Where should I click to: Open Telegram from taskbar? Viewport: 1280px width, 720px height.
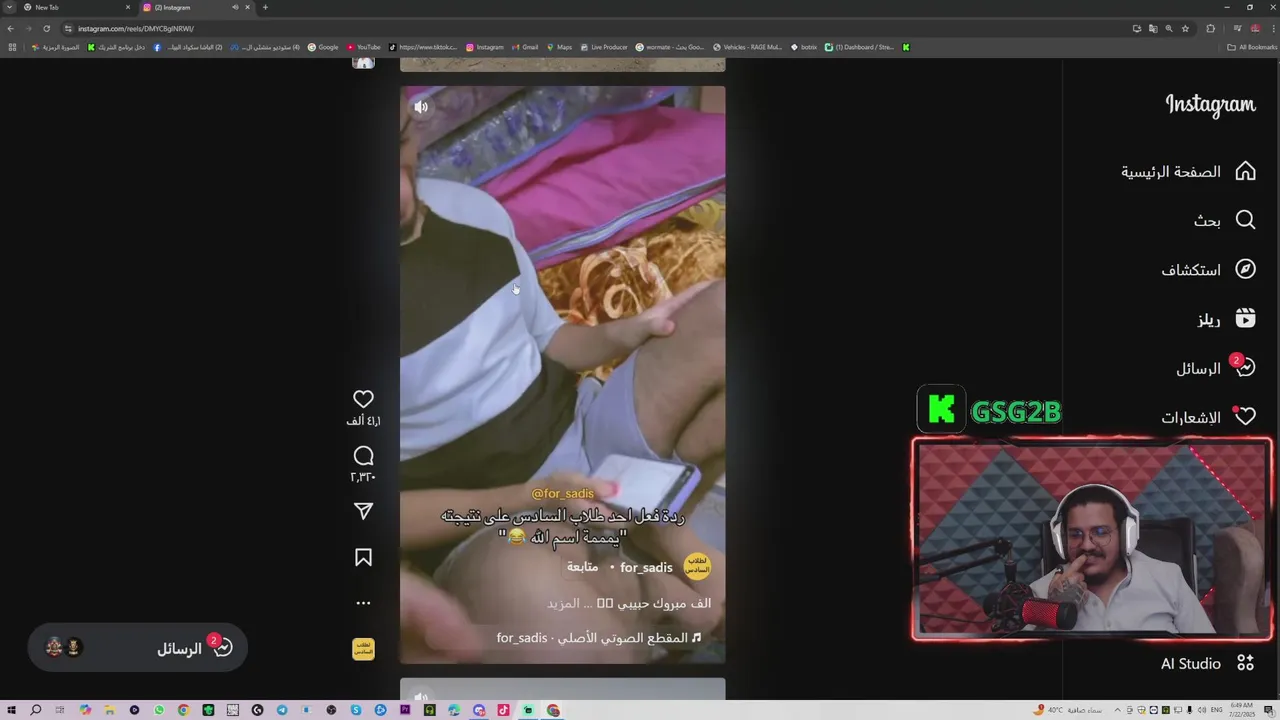pos(282,710)
